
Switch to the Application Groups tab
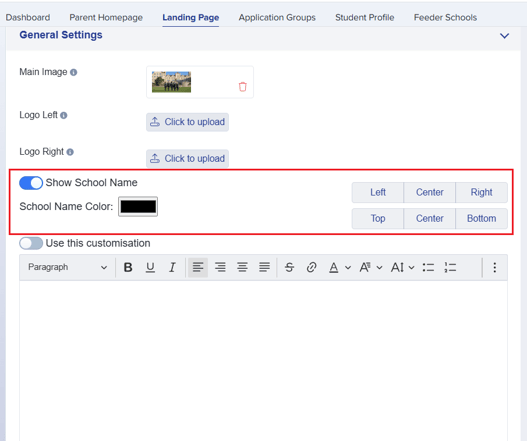point(277,17)
